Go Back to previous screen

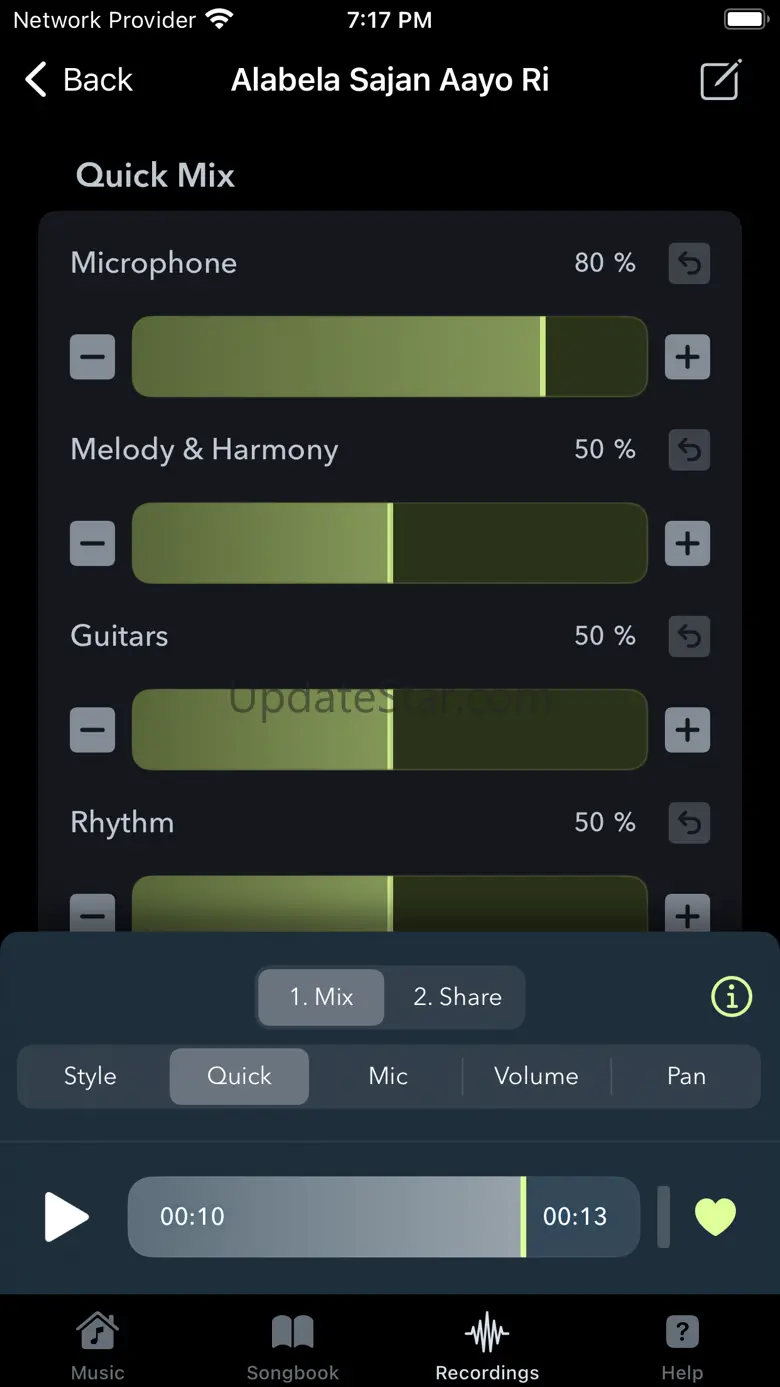79,80
